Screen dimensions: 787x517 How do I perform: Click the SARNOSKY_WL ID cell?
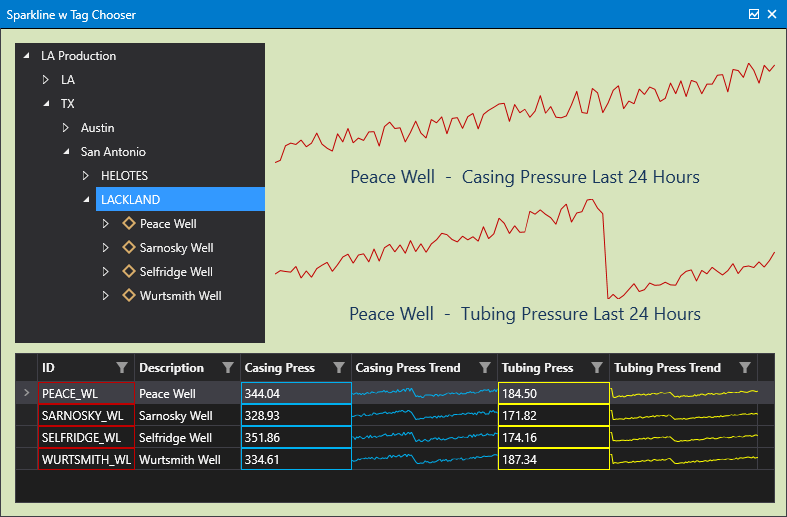tap(86, 415)
